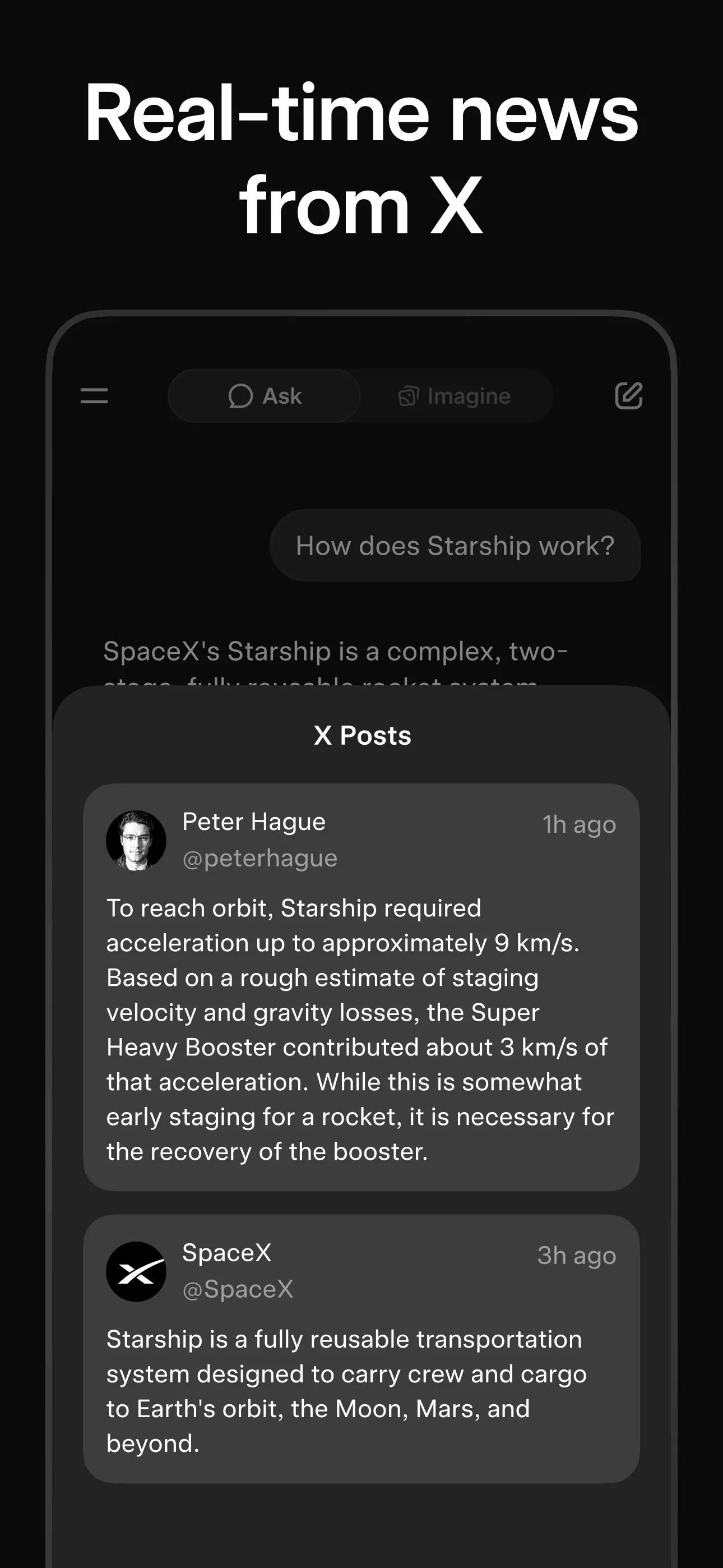The image size is (723, 1568).
Task: Tap the new chat compose icon
Action: coord(629,396)
